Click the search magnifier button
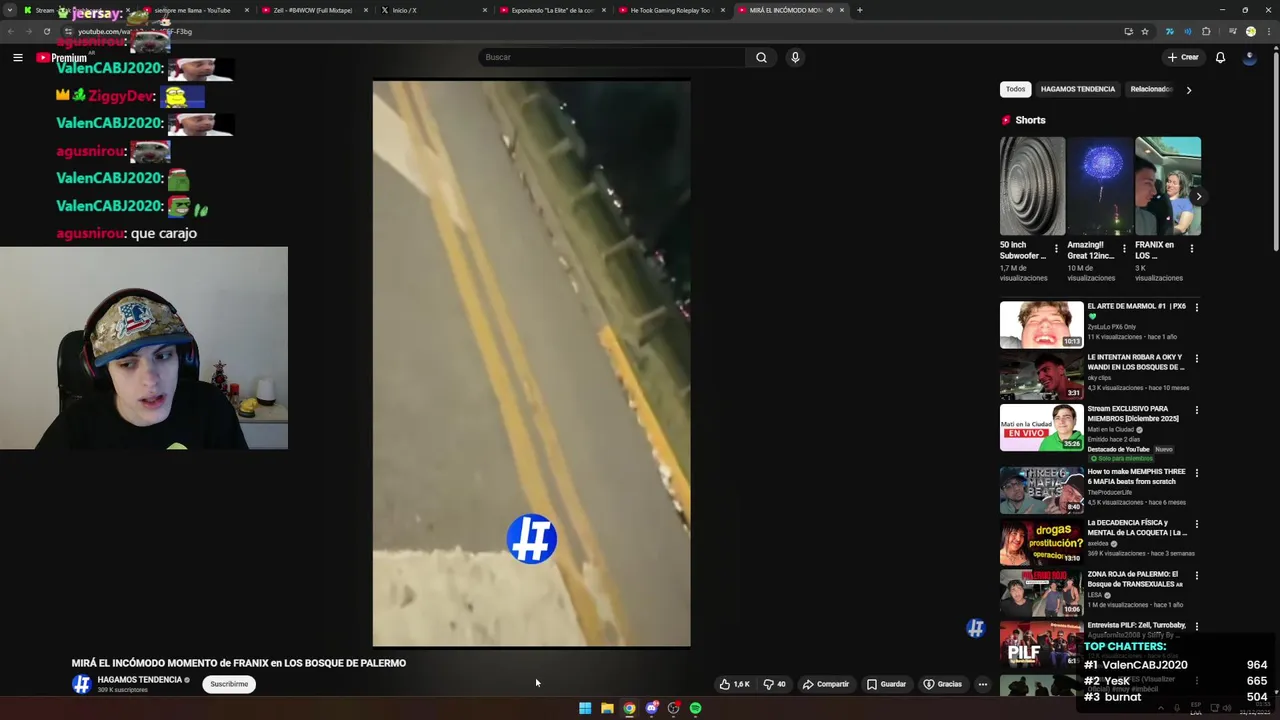Screen dimensions: 1280x720 click(761, 57)
